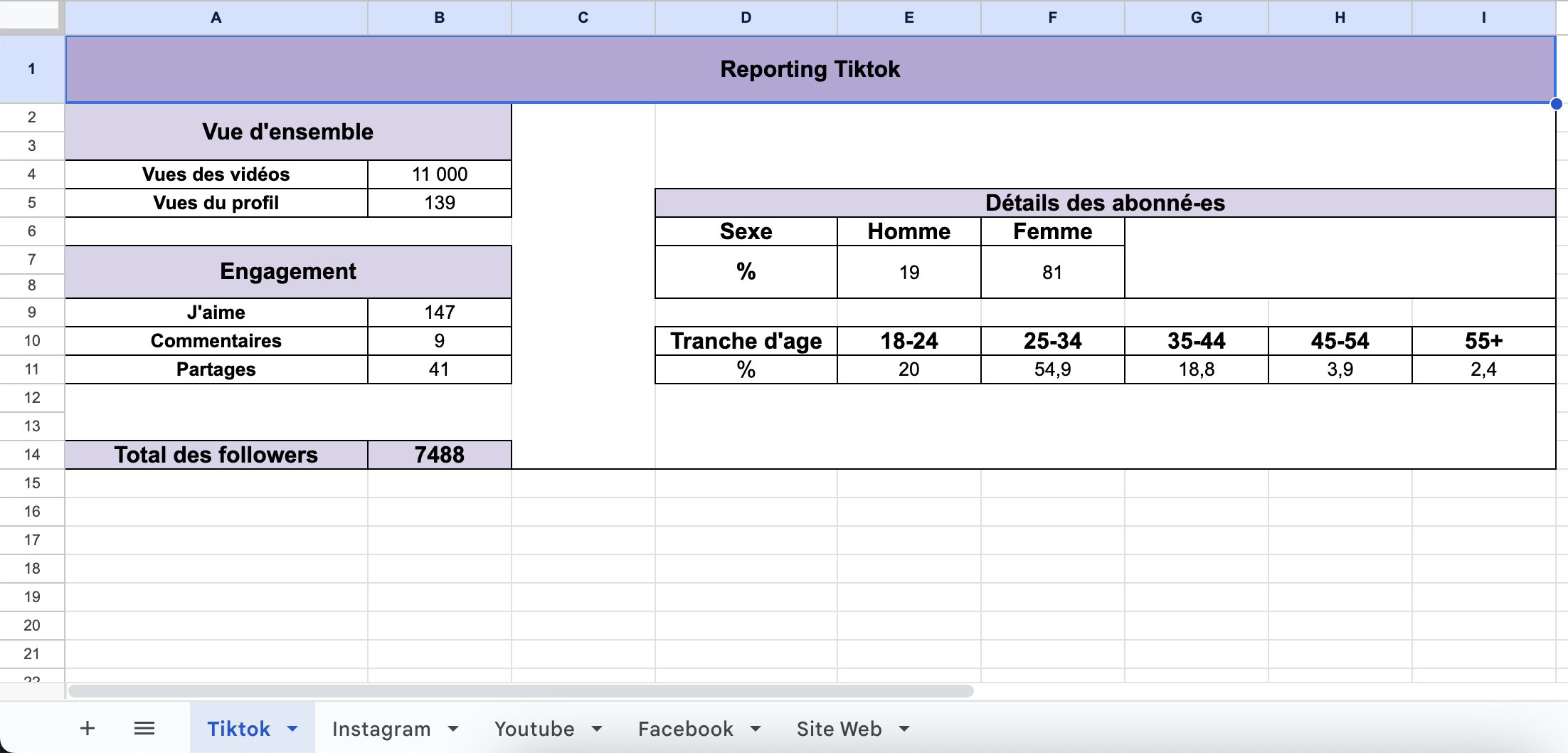Viewport: 1568px width, 753px height.
Task: Select the 25-34 header cell
Action: (1053, 341)
